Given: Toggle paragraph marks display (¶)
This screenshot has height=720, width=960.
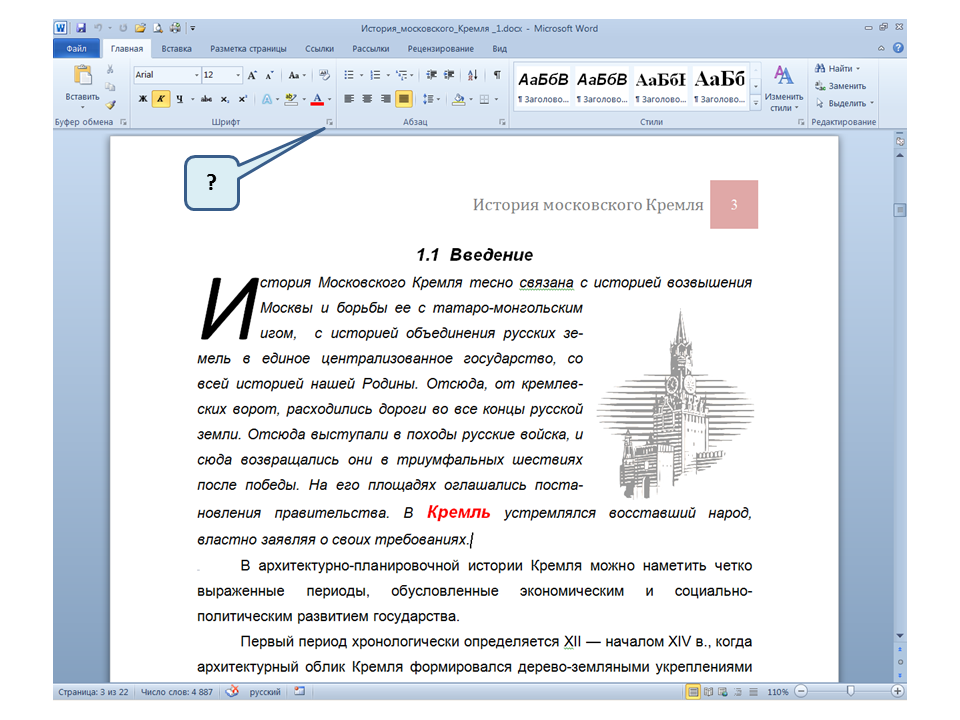Looking at the screenshot, I should (x=497, y=75).
